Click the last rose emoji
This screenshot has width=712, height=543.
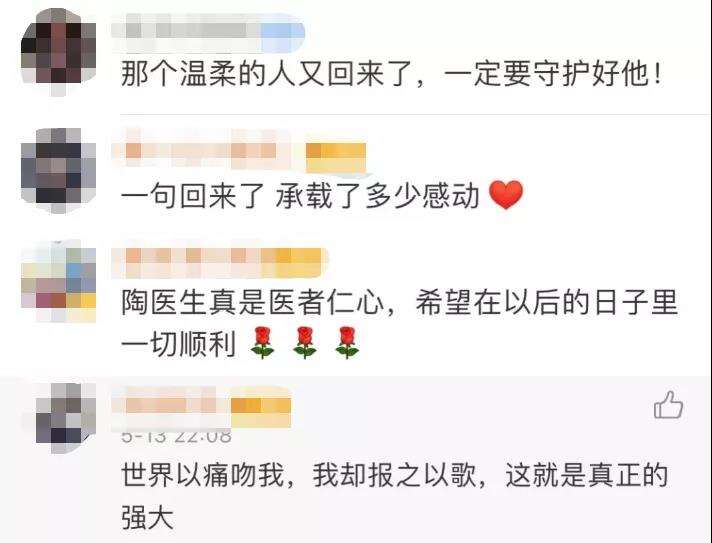[347, 343]
